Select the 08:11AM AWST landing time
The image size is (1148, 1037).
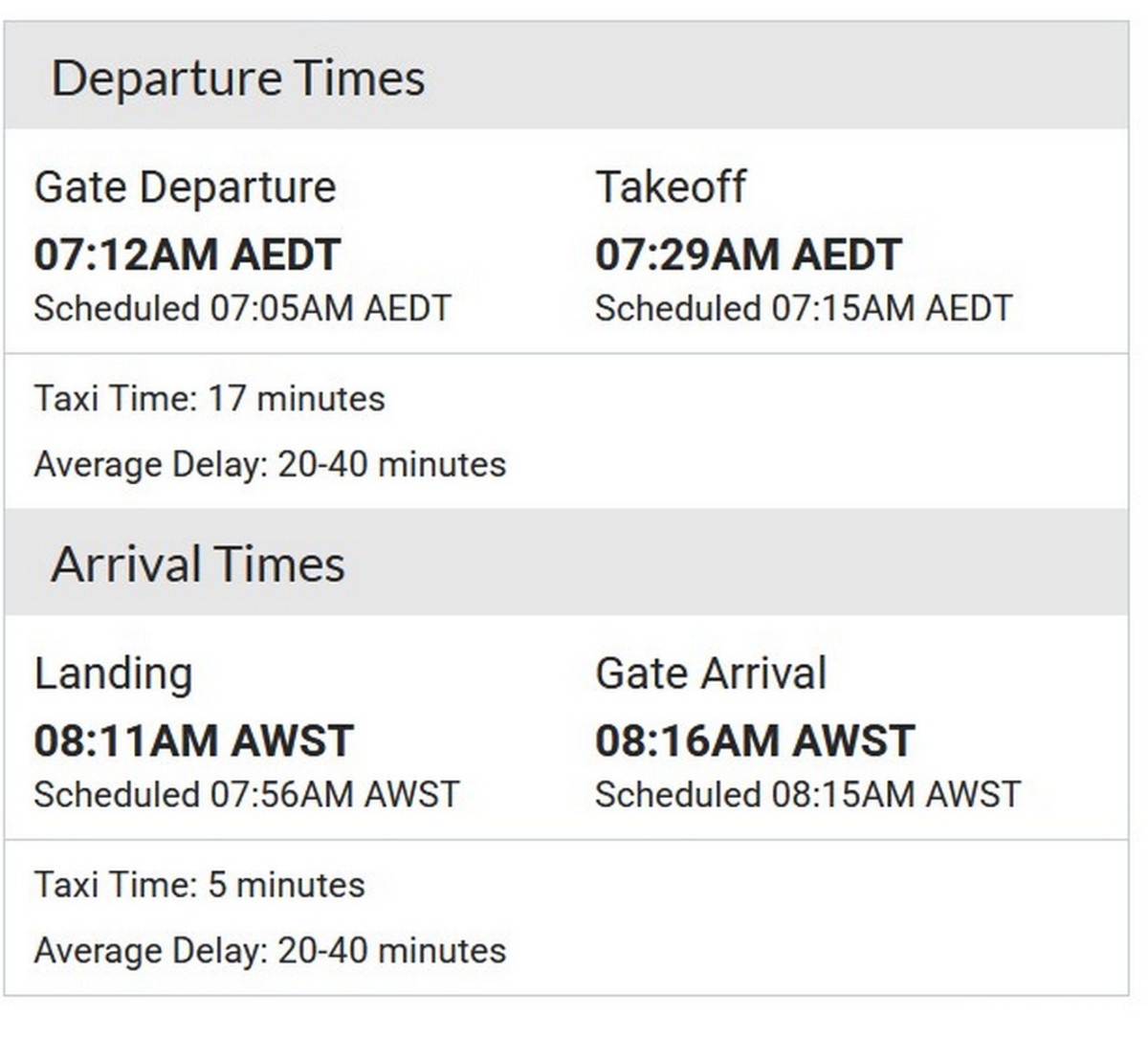coord(194,741)
